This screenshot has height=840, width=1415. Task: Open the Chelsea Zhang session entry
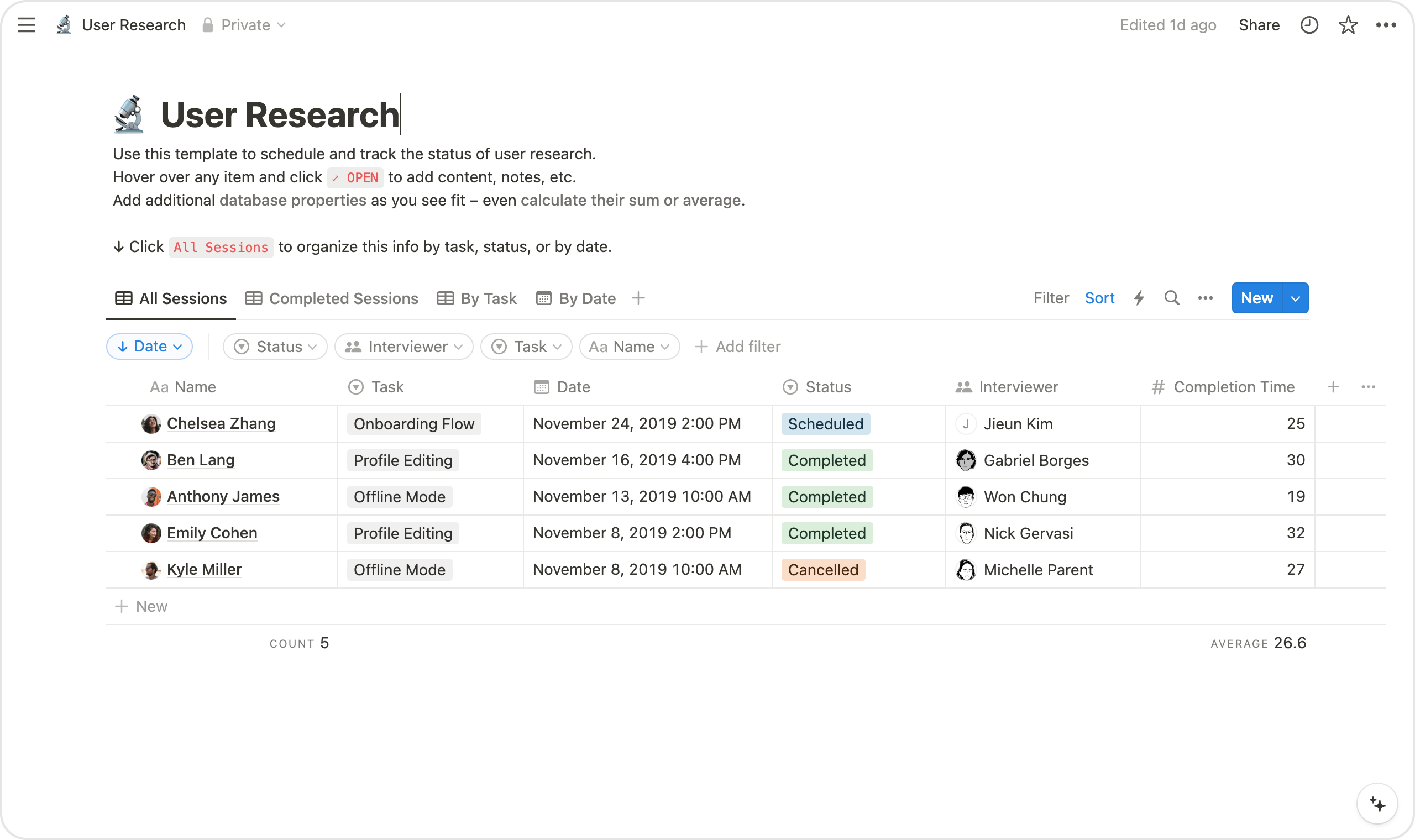(221, 423)
